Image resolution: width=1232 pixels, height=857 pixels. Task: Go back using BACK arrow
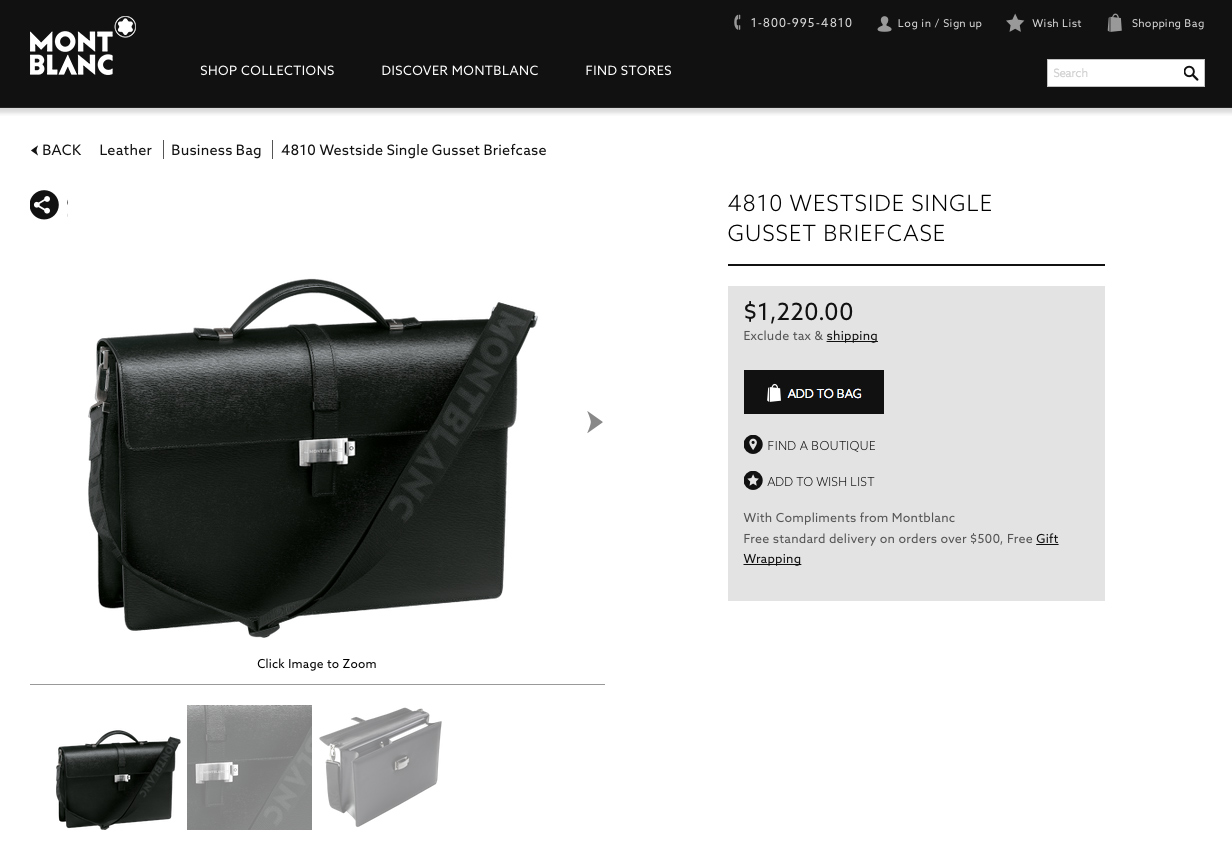(x=56, y=150)
